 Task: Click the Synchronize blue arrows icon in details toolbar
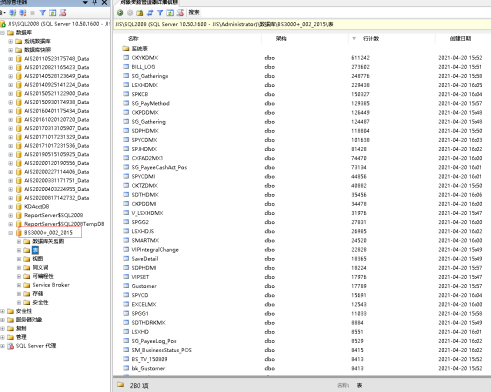point(150,13)
